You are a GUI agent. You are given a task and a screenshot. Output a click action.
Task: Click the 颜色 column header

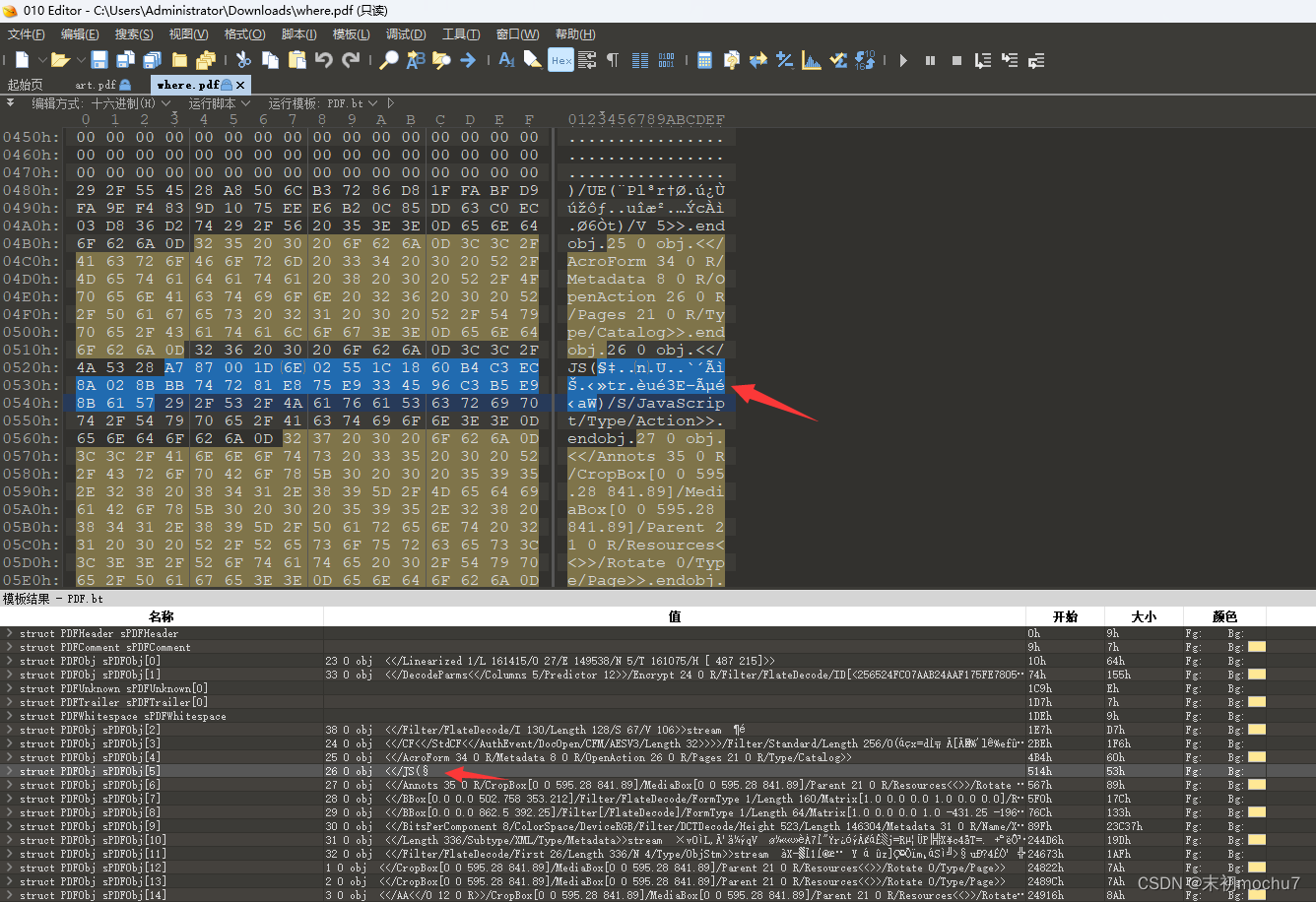click(1224, 616)
